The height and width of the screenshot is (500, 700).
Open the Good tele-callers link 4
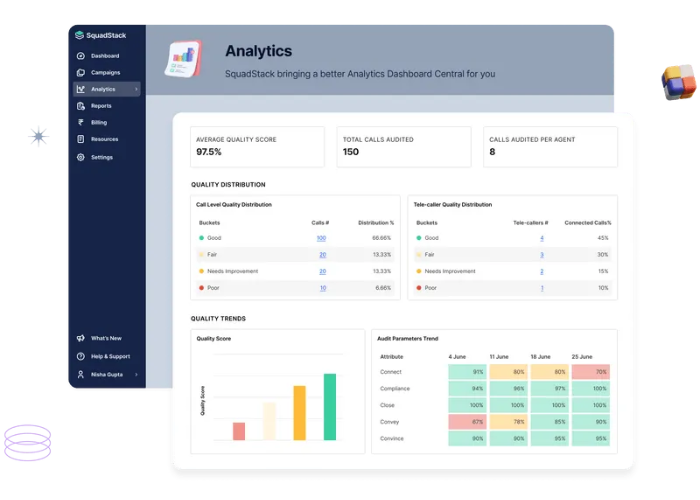(542, 238)
